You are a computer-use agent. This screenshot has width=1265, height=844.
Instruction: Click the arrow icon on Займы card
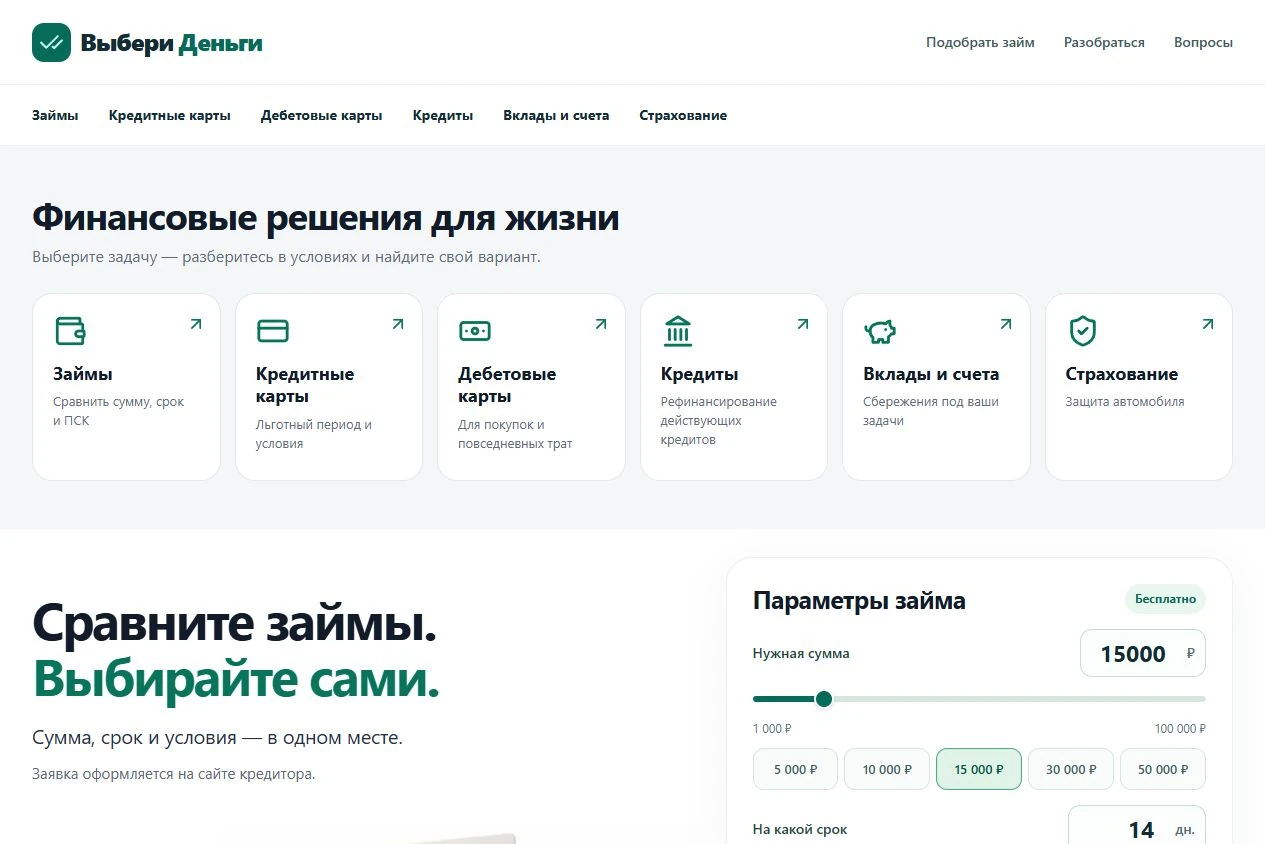pos(195,324)
